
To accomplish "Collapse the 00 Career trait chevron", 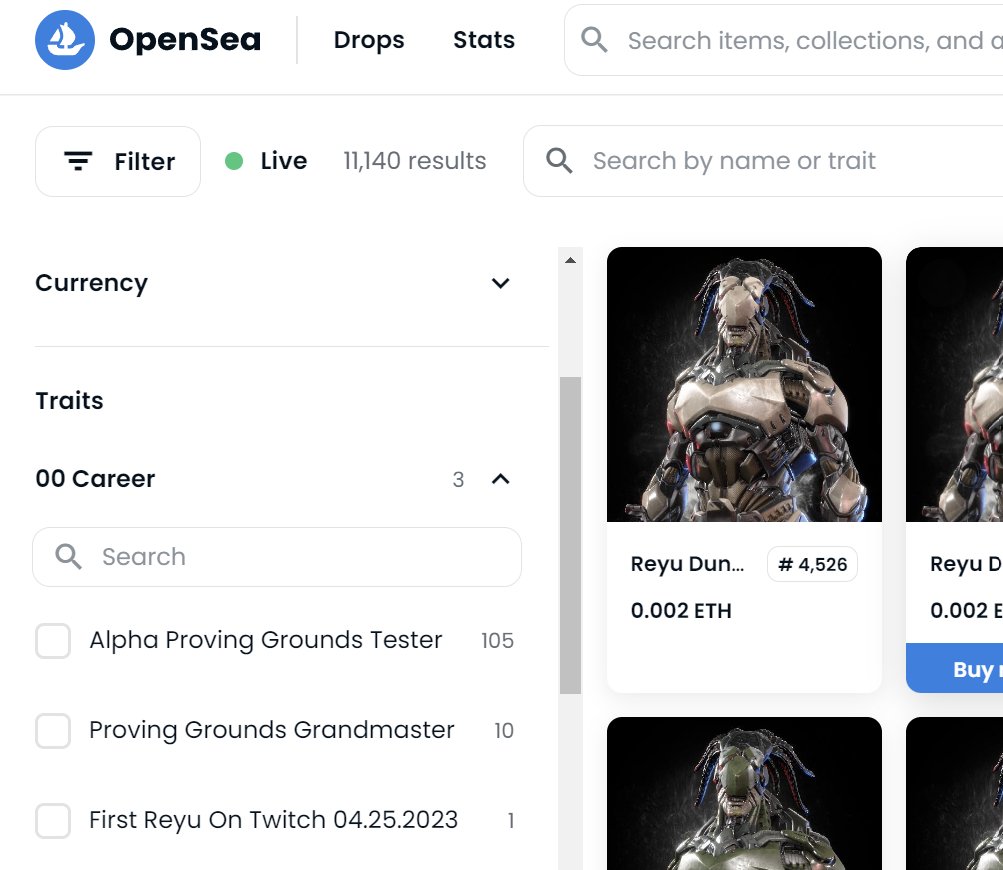I will point(500,479).
